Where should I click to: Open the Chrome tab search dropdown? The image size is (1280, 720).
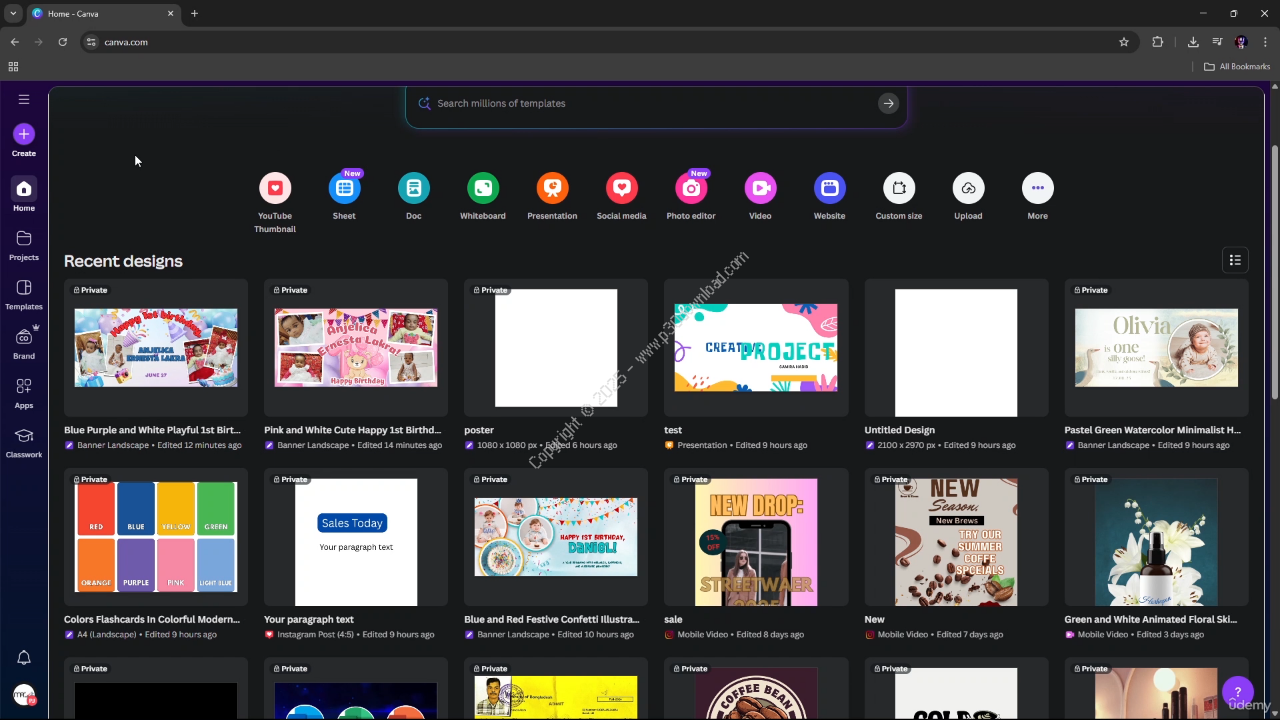12,13
